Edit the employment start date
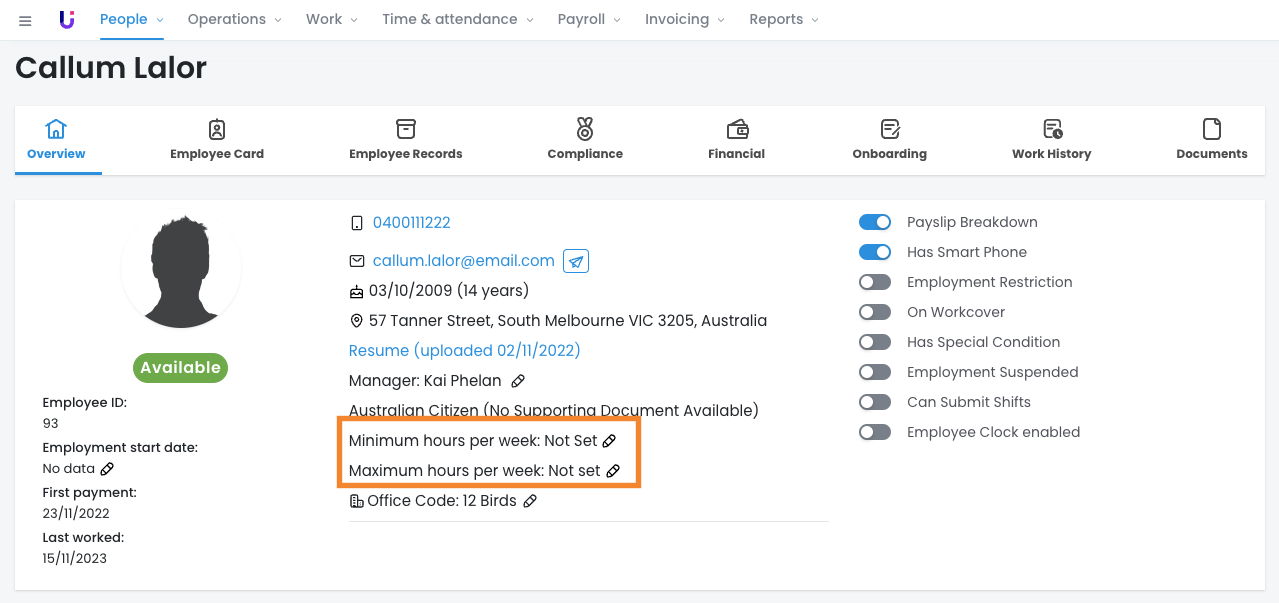Screen dimensions: 1279x603 (107, 469)
